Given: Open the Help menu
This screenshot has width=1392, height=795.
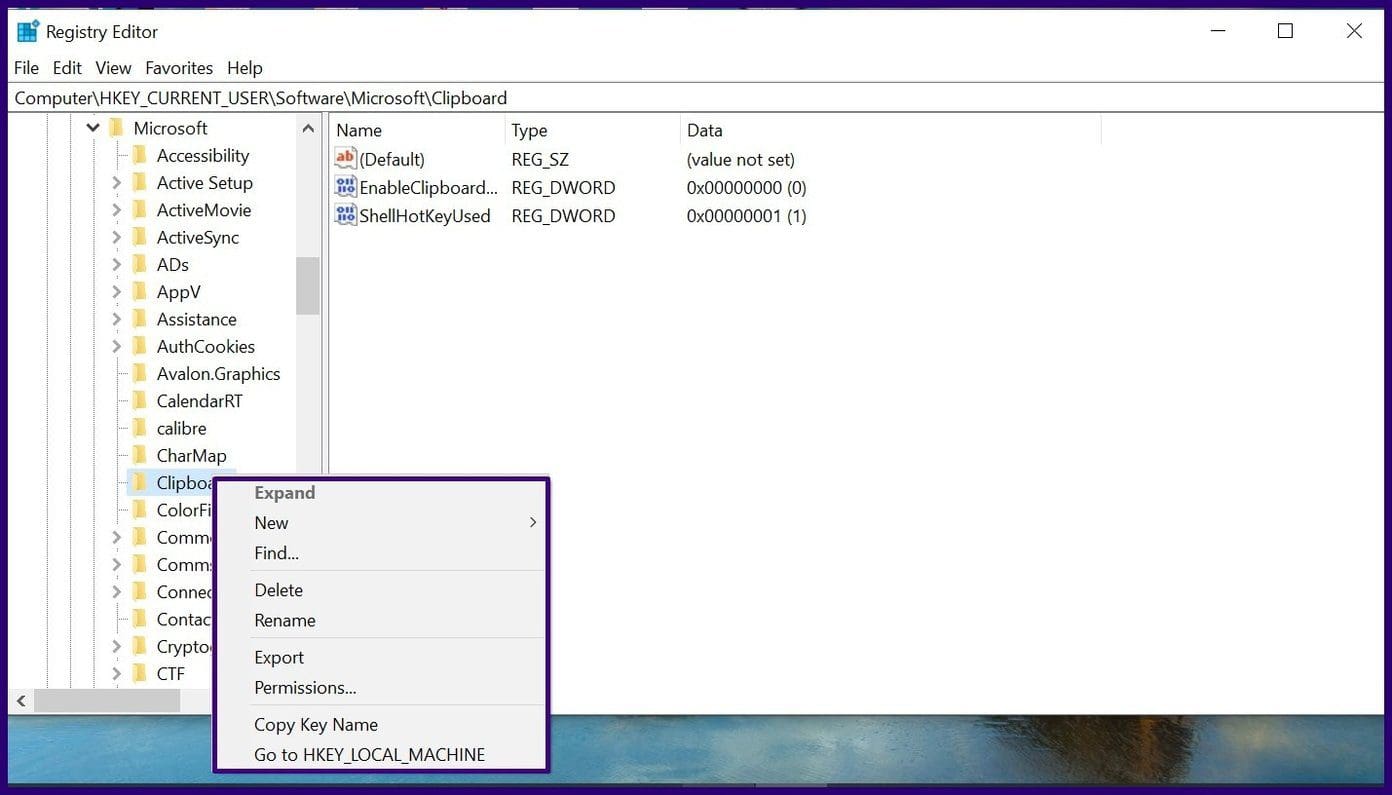Looking at the screenshot, I should 245,68.
